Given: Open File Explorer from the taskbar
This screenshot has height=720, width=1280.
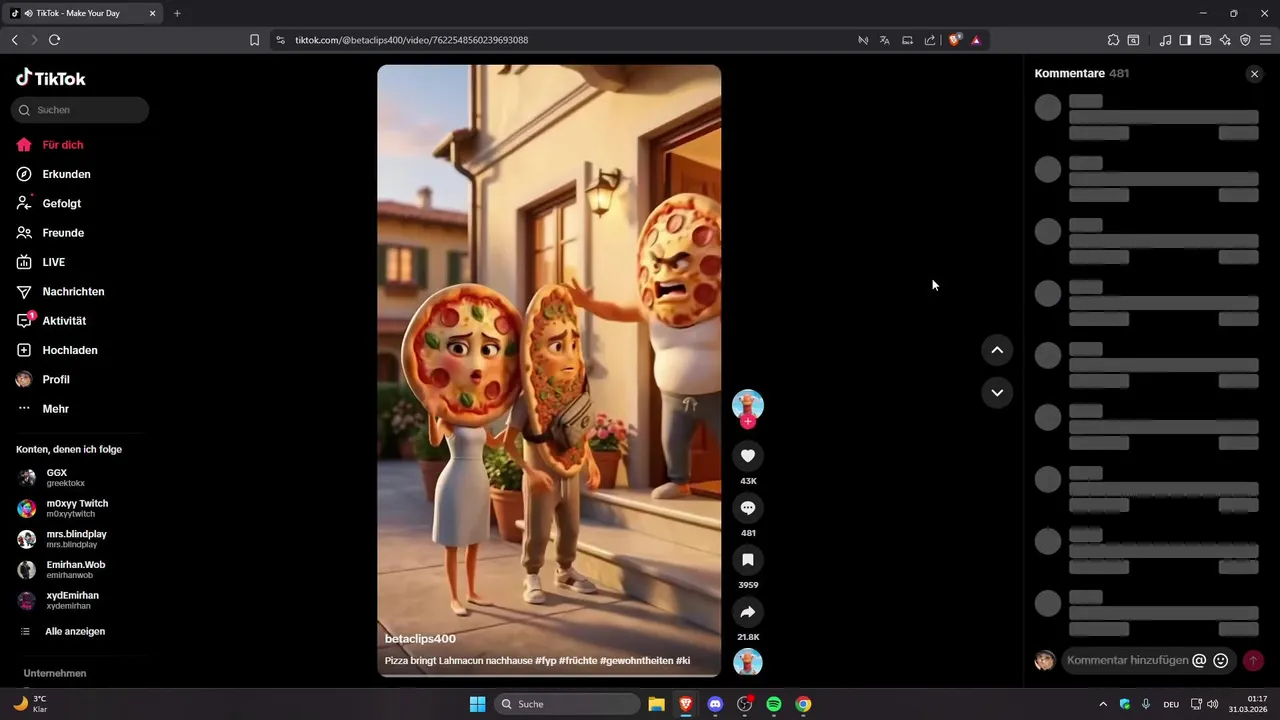Looking at the screenshot, I should [x=656, y=704].
